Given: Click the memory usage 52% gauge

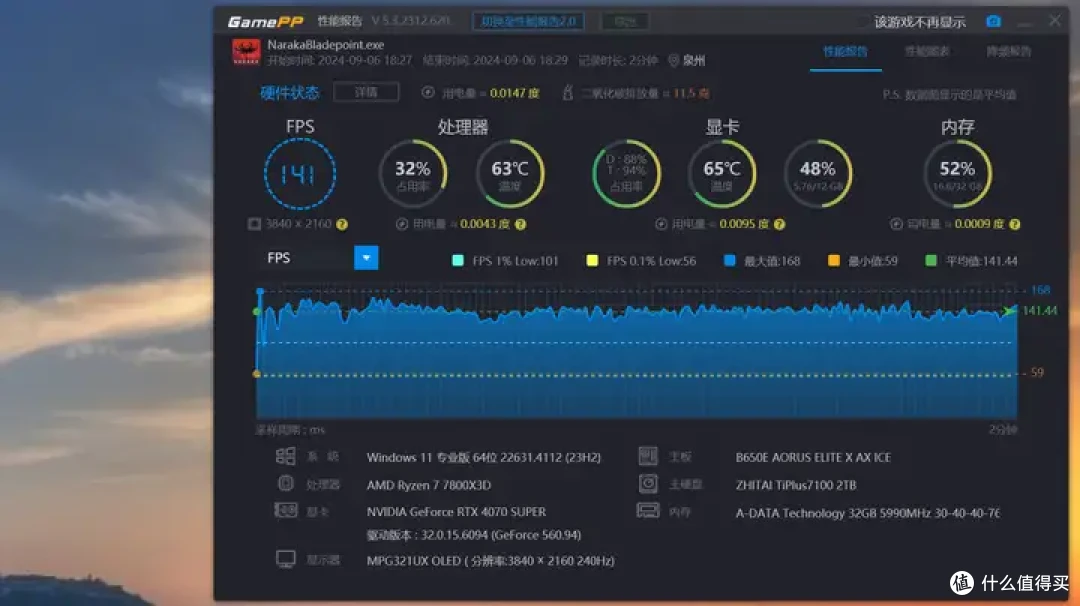Looking at the screenshot, I should point(957,174).
